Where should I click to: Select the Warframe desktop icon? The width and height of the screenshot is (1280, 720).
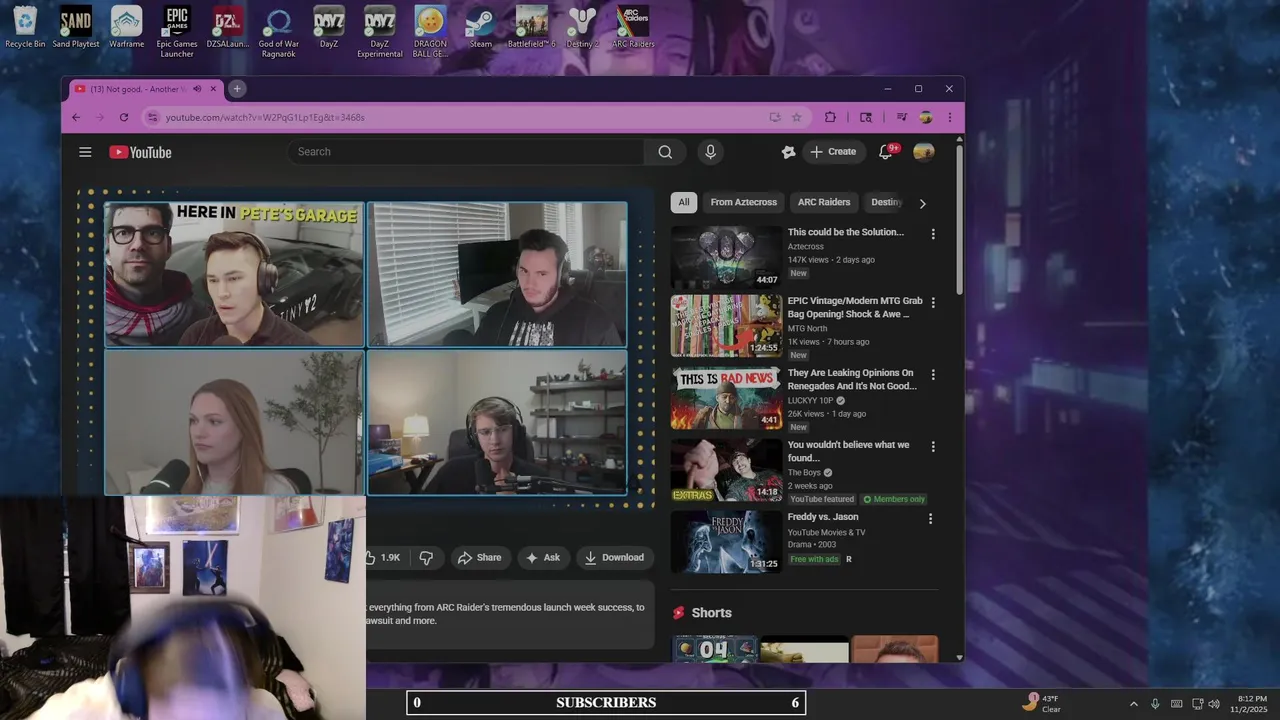coord(126,27)
